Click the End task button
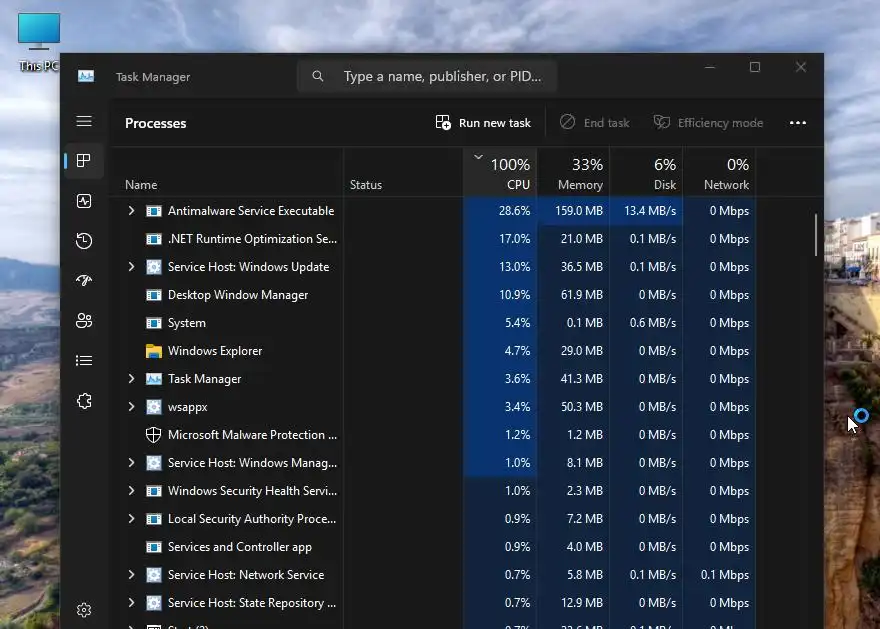 point(595,122)
